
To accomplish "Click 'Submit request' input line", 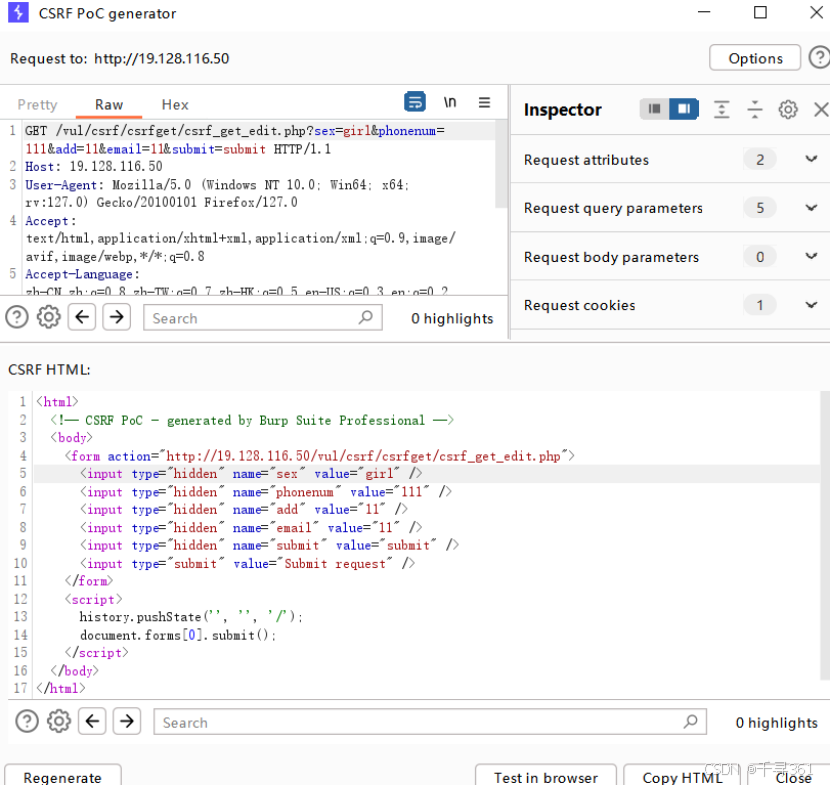I will click(x=247, y=563).
